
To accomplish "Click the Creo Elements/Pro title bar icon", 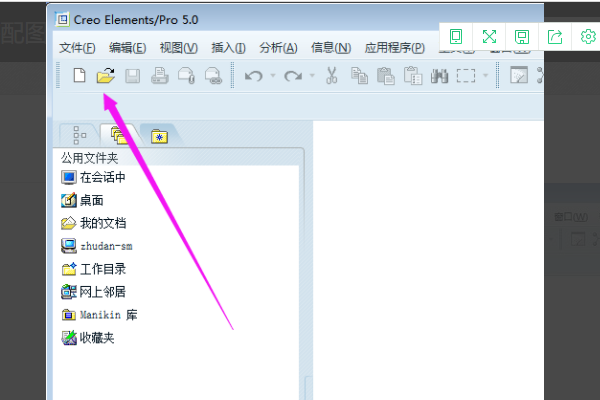I will click(x=62, y=19).
